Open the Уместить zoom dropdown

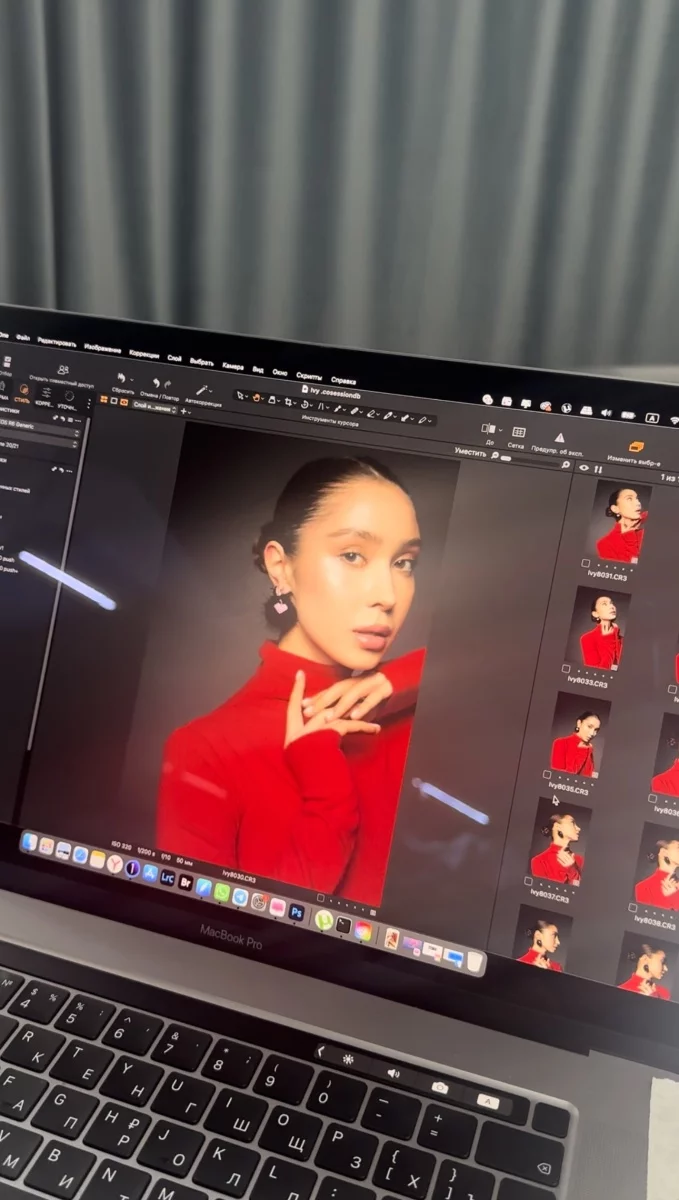(x=471, y=454)
